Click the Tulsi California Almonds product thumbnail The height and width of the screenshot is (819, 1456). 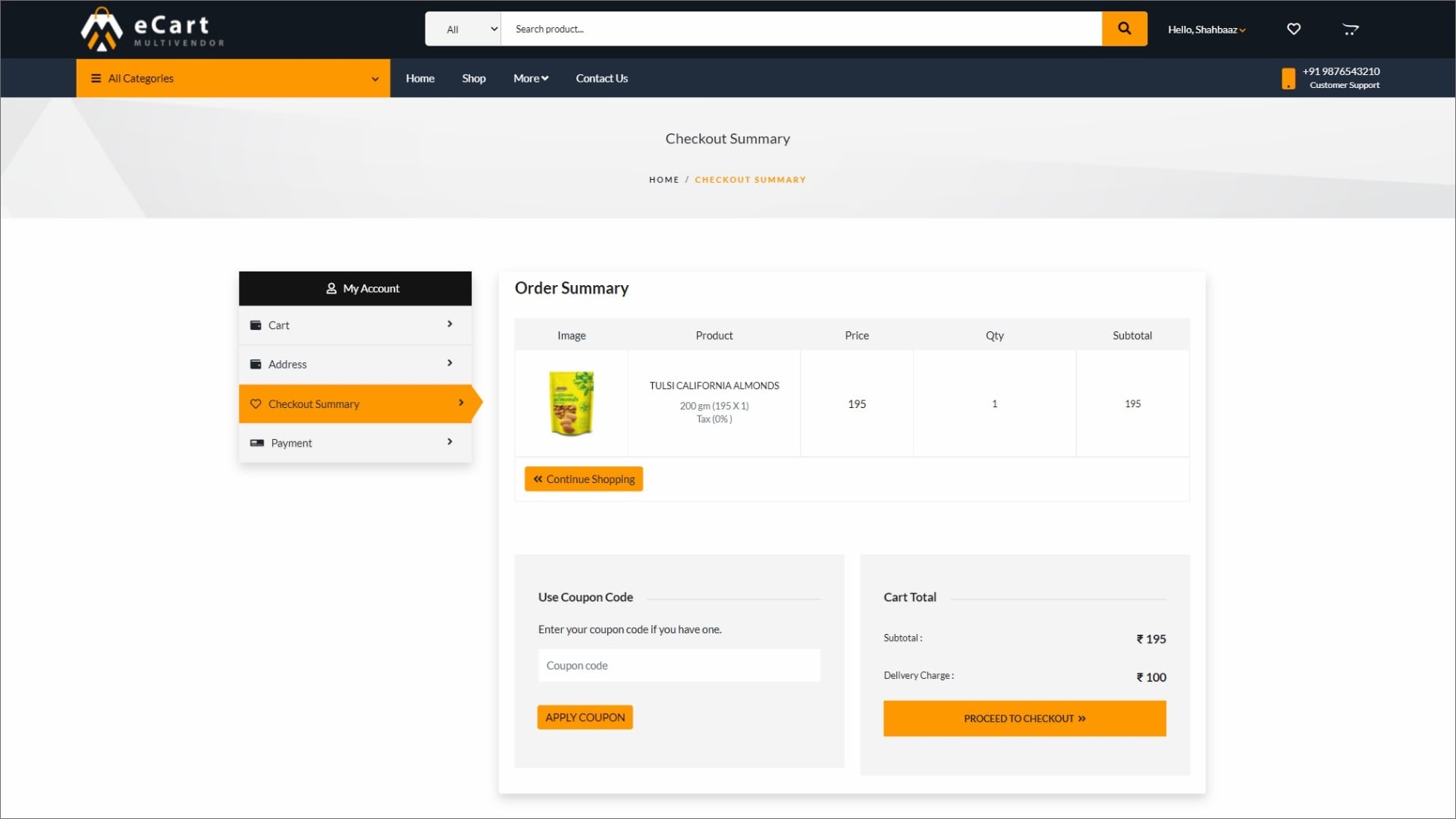[x=571, y=403]
